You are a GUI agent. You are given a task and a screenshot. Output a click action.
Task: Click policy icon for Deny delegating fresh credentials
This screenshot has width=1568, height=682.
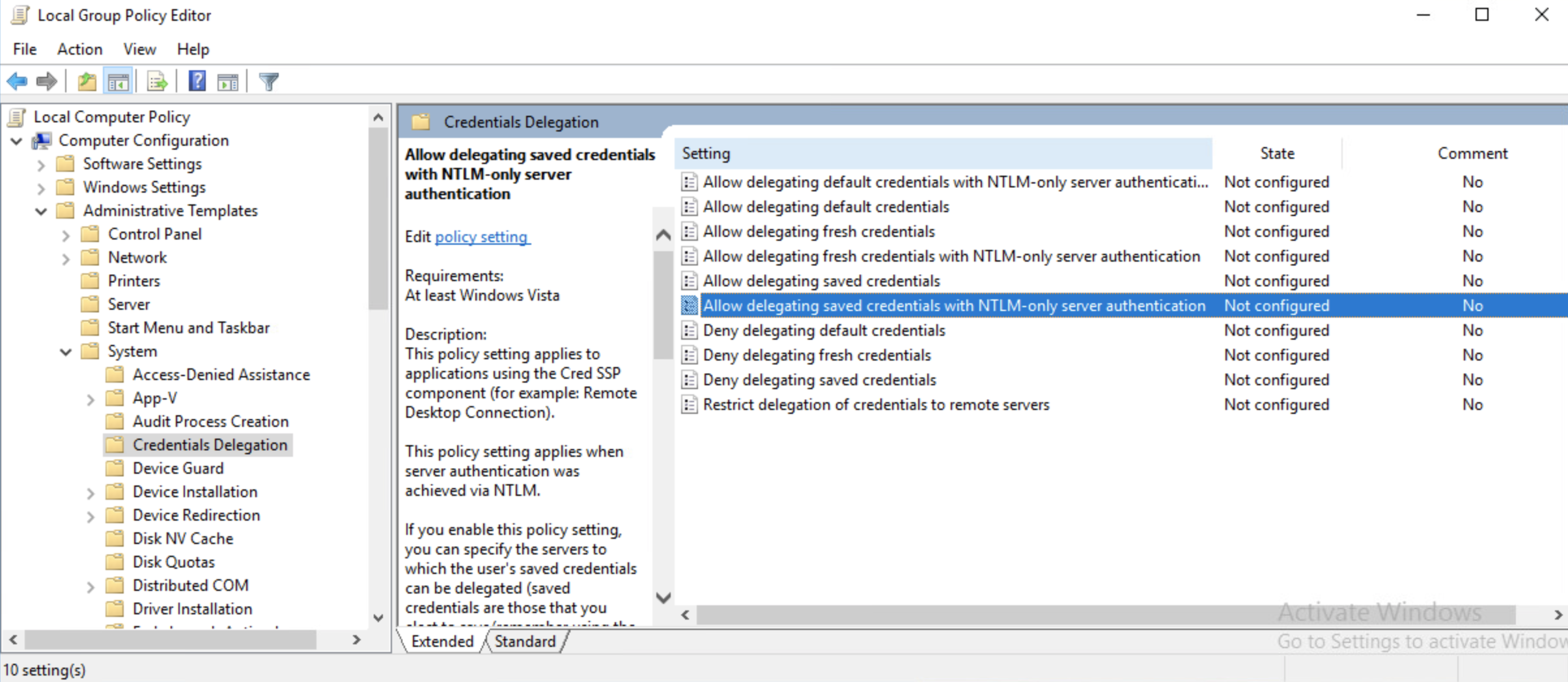[689, 355]
